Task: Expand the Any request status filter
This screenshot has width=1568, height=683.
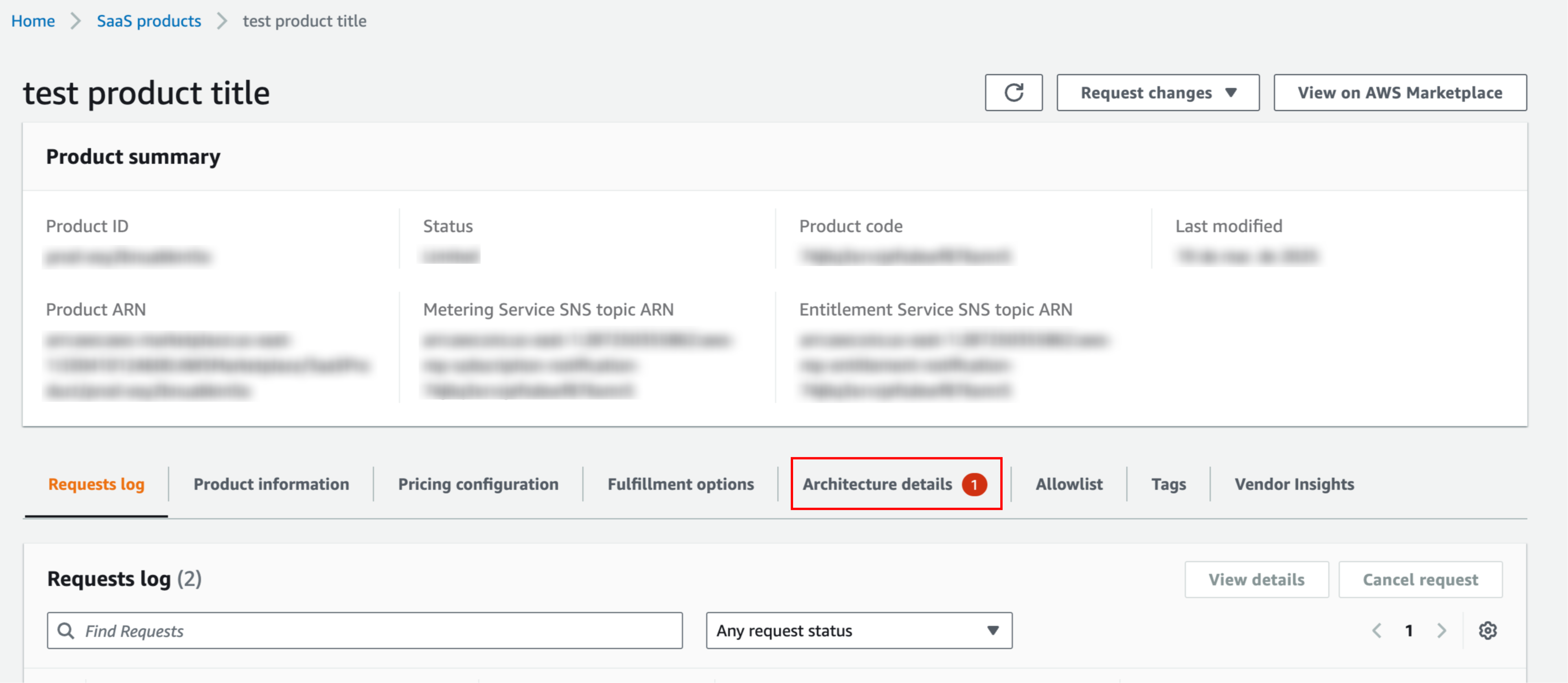Action: click(x=859, y=631)
